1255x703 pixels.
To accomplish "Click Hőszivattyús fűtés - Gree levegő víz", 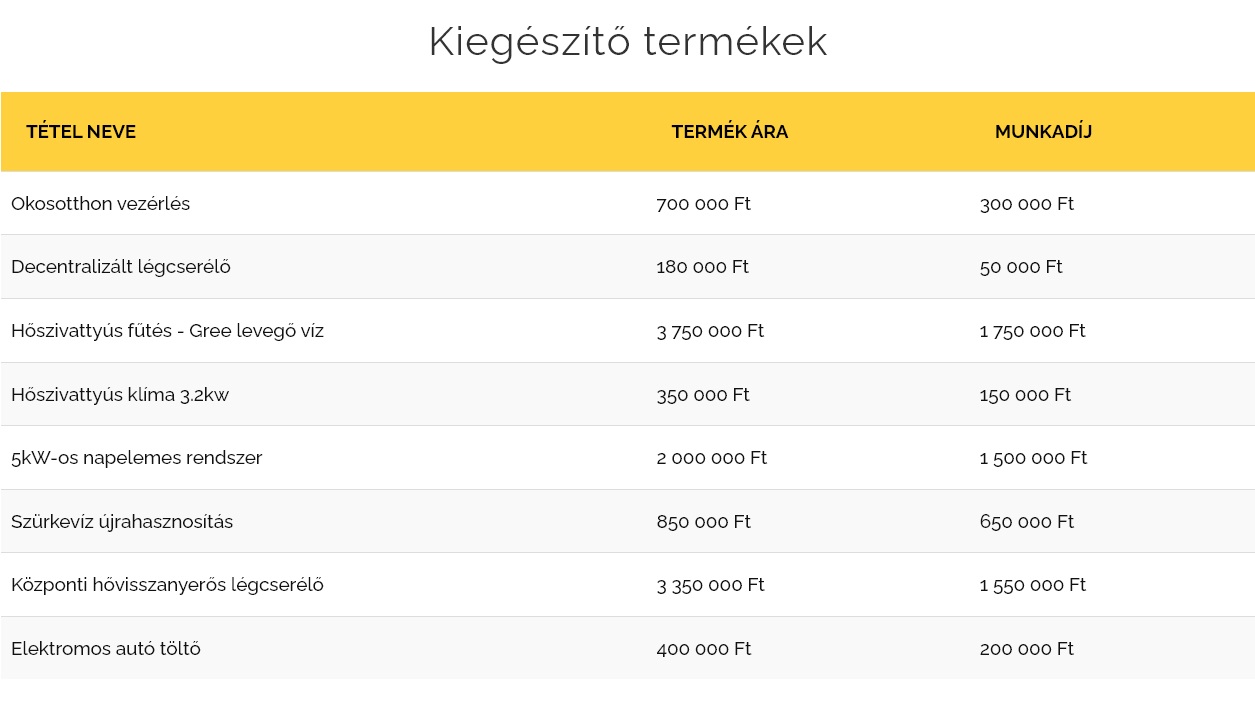I will click(167, 331).
